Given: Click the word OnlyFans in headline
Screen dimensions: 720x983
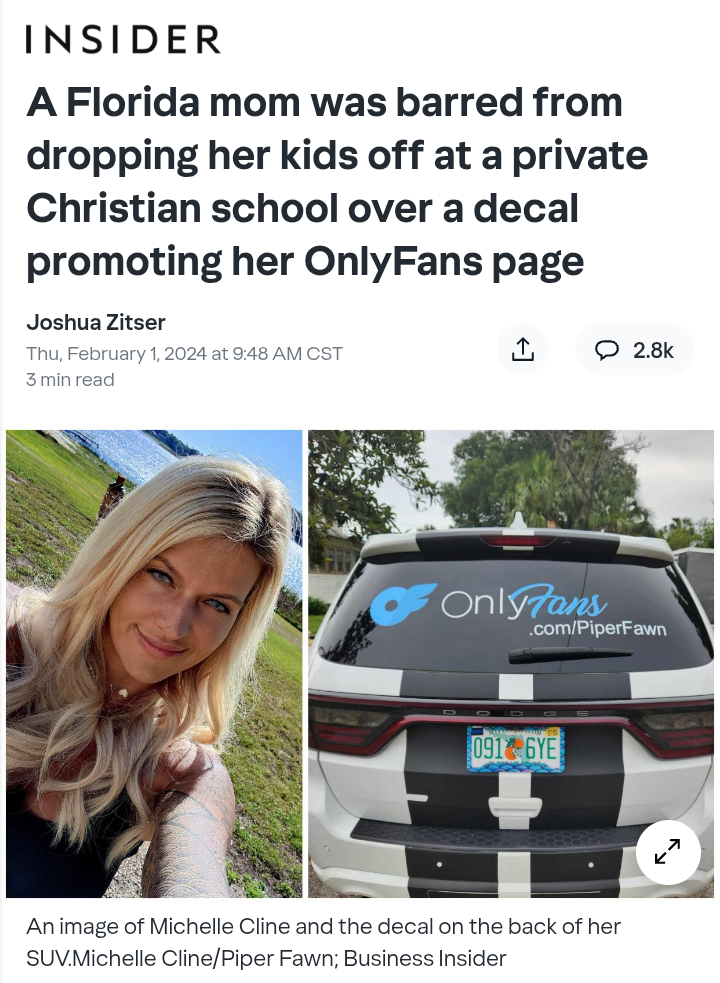Looking at the screenshot, I should coord(393,261).
